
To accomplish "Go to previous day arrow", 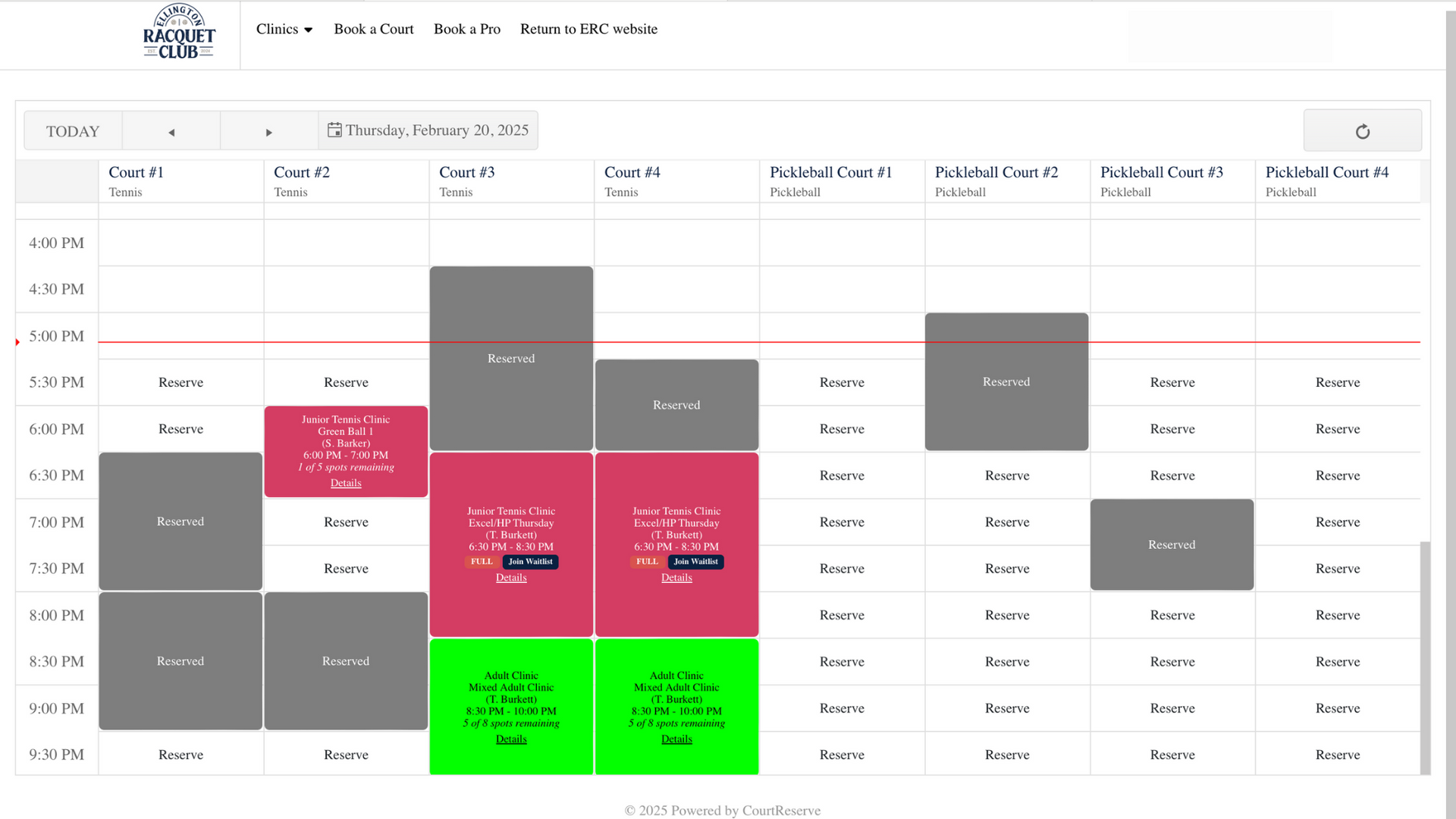I will [x=171, y=132].
